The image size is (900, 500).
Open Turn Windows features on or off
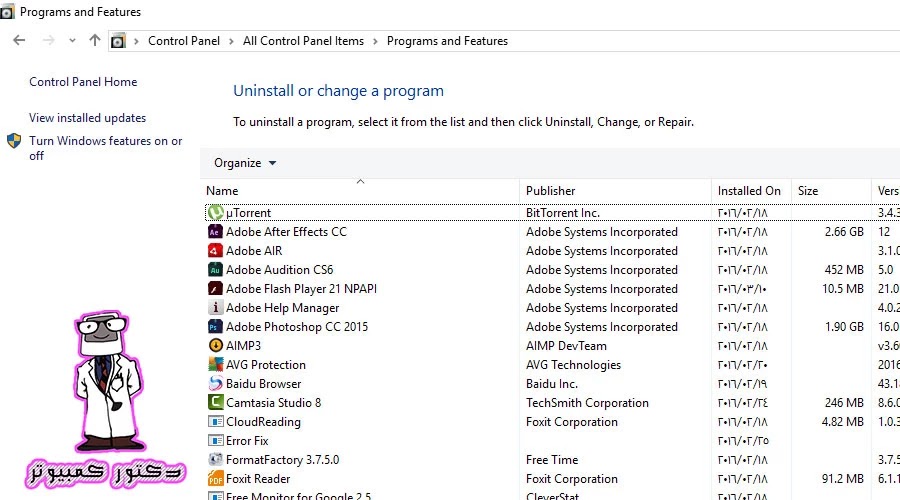coord(106,148)
